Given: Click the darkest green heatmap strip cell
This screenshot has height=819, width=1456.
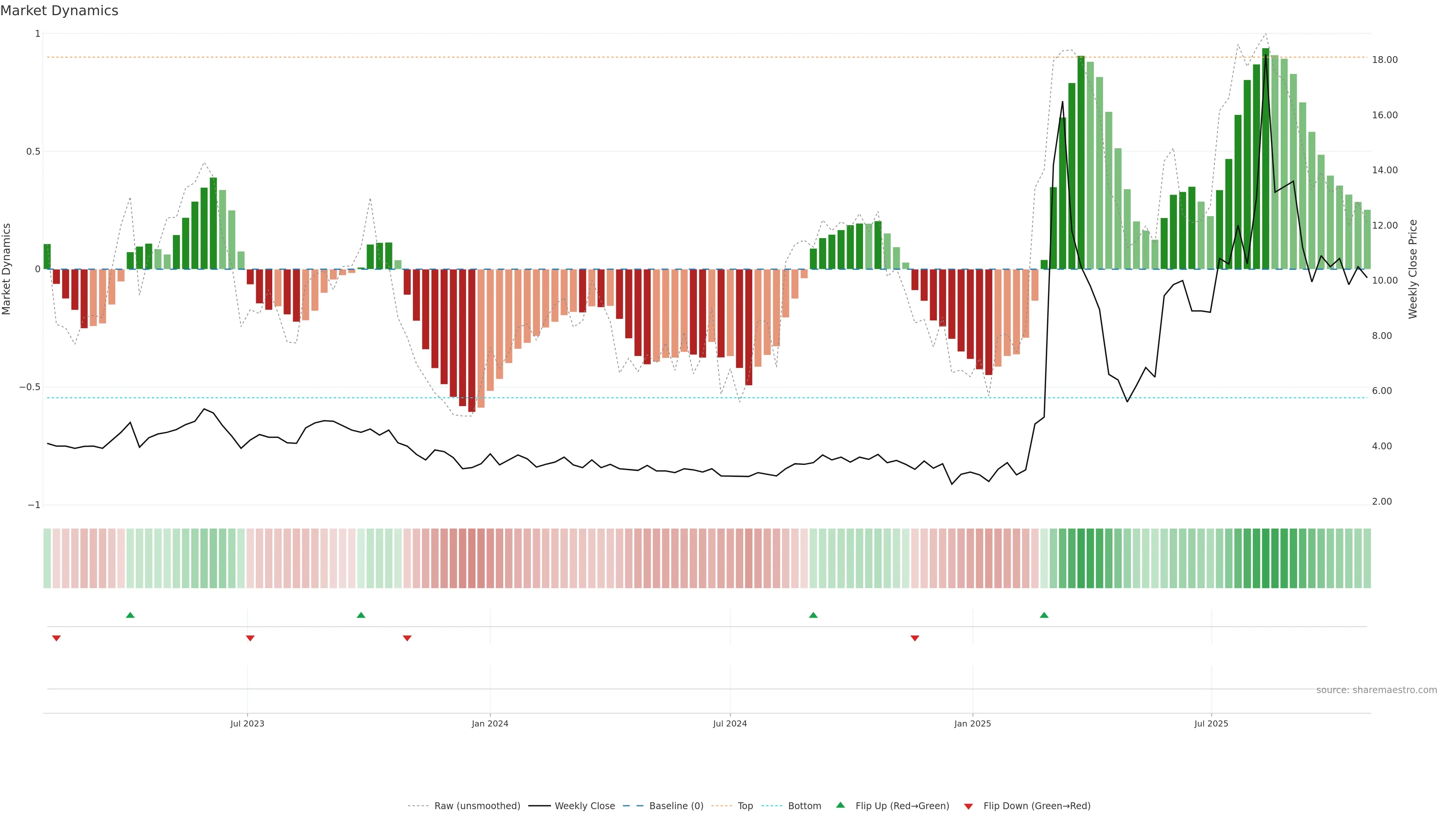Looking at the screenshot, I should click(1266, 559).
